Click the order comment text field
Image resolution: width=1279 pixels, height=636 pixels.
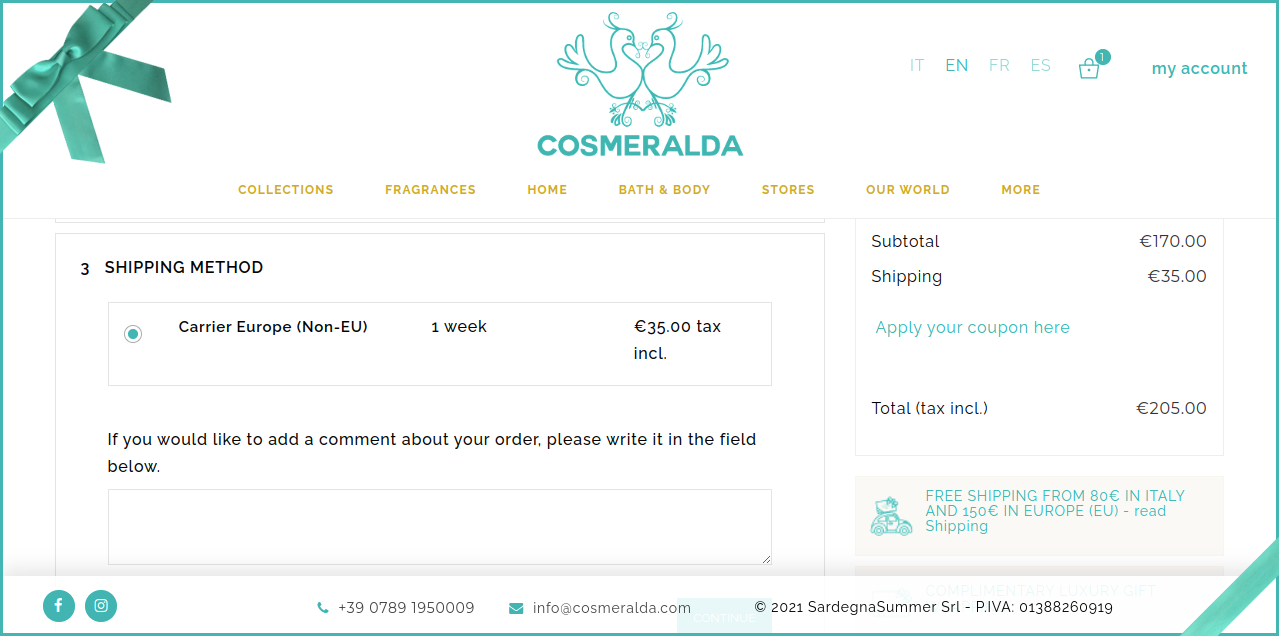pyautogui.click(x=439, y=526)
